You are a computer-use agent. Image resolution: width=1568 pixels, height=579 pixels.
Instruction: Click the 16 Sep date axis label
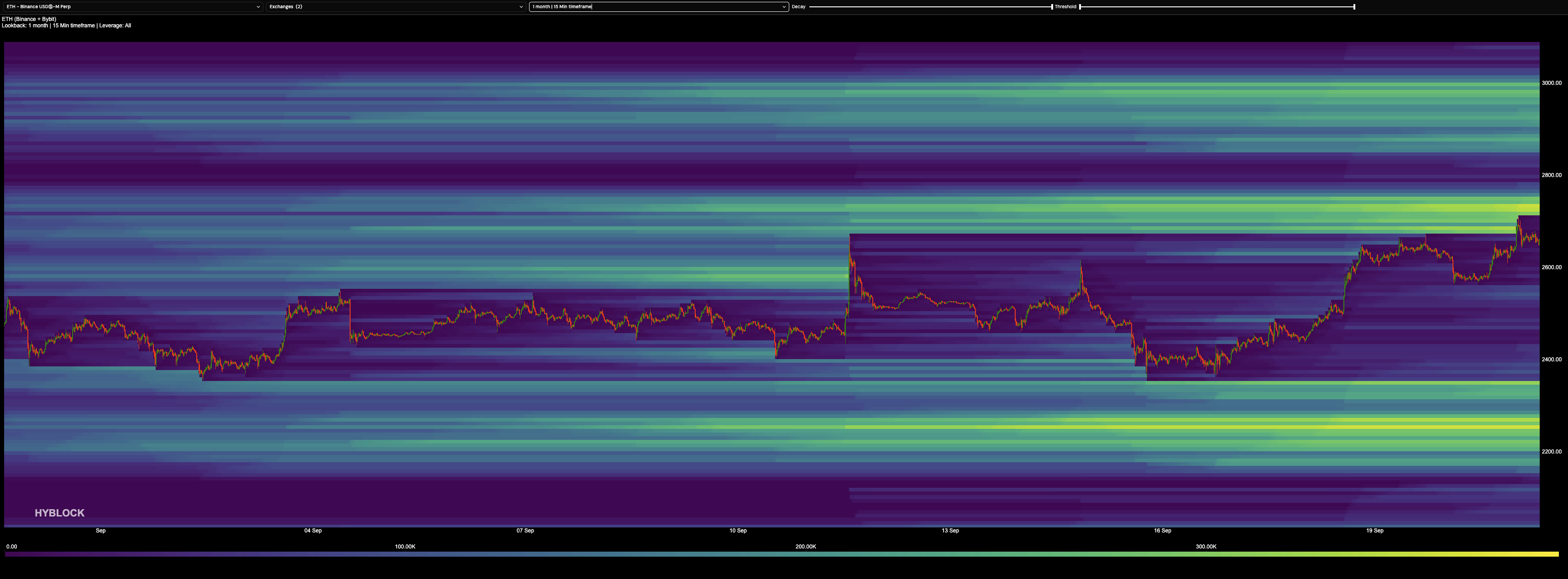coord(1163,531)
